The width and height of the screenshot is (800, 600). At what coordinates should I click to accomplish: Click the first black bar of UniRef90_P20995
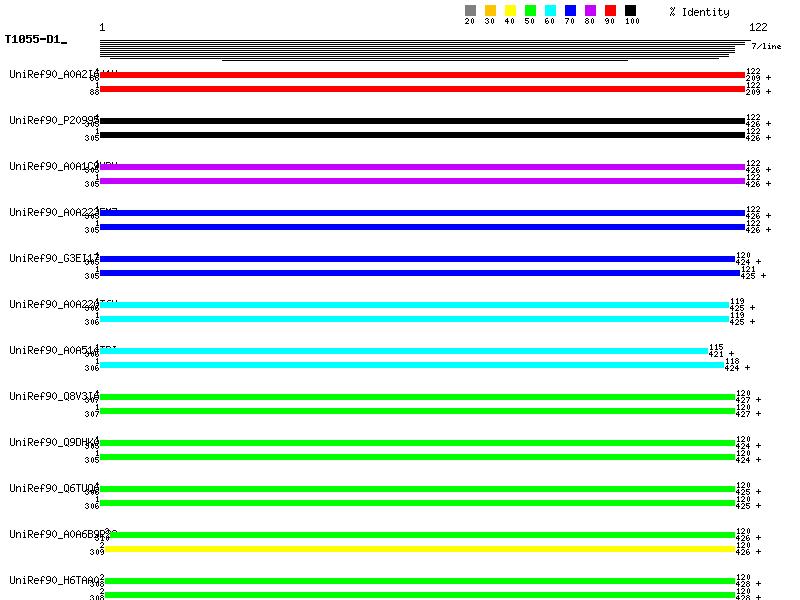click(422, 121)
